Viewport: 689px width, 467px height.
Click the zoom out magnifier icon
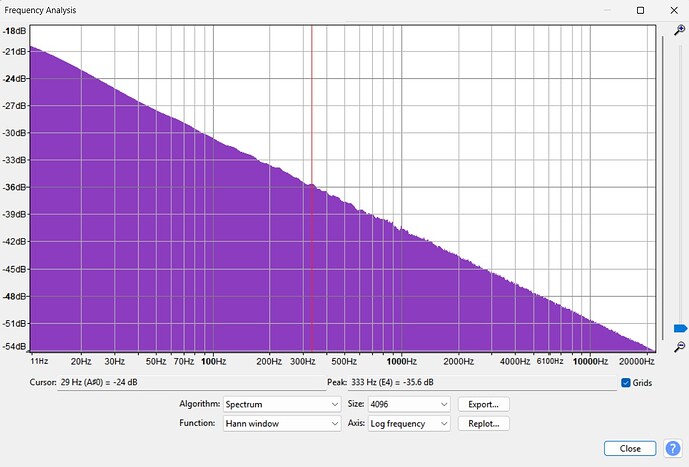pos(680,346)
